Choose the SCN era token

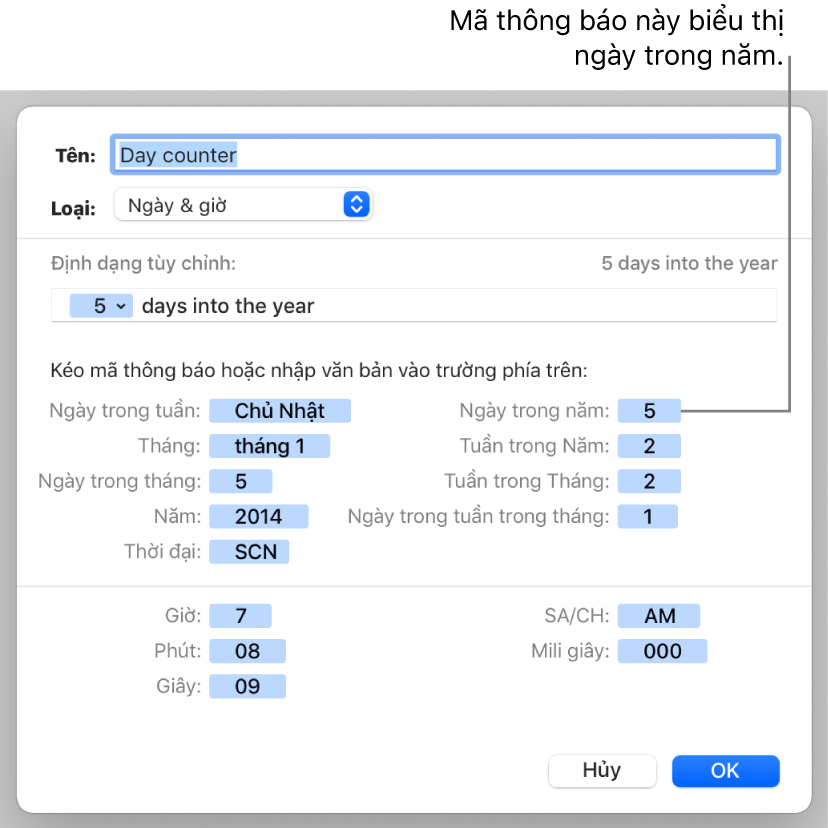coord(249,551)
